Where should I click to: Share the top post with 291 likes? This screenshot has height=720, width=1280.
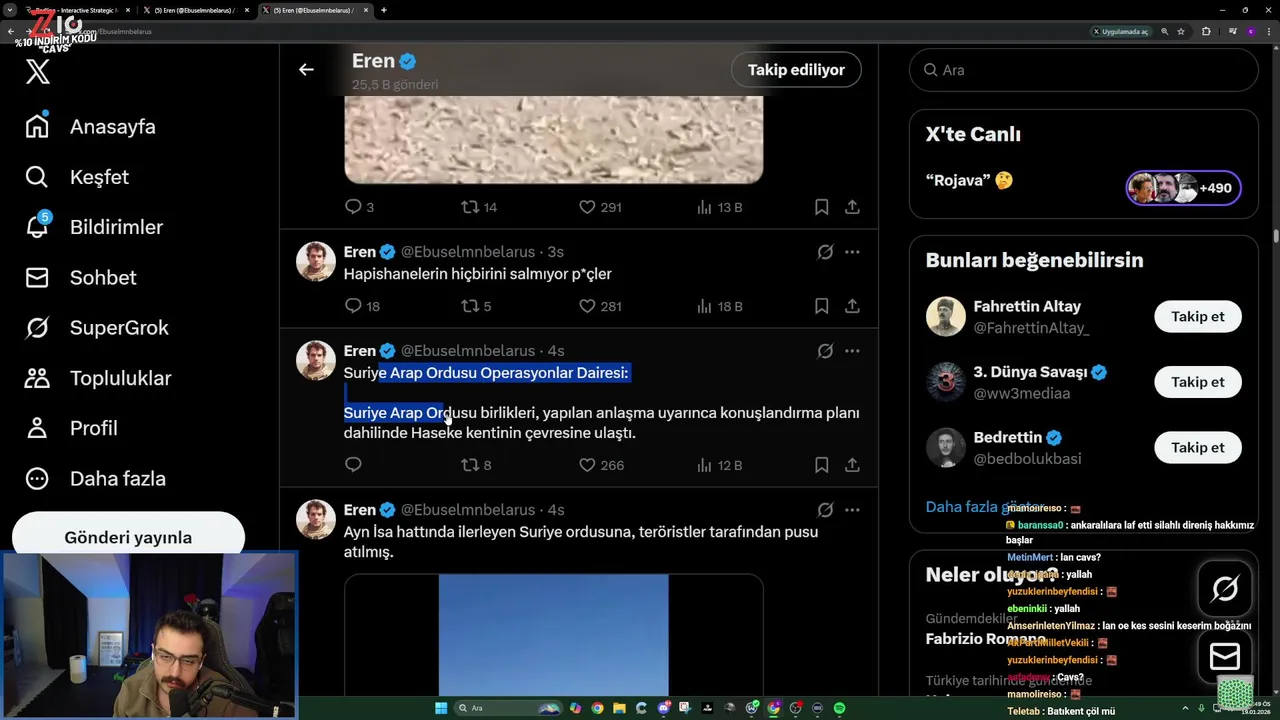point(852,207)
